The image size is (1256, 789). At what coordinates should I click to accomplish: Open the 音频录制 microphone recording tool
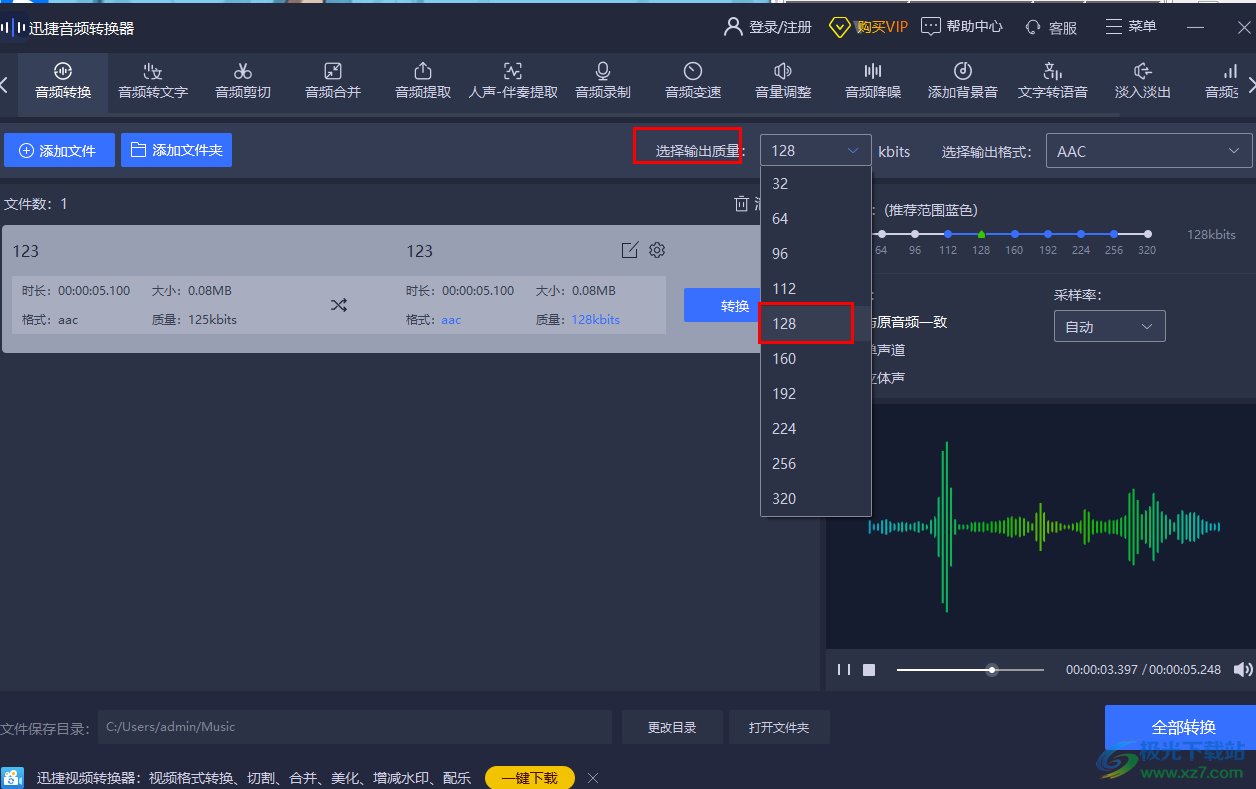[x=603, y=81]
